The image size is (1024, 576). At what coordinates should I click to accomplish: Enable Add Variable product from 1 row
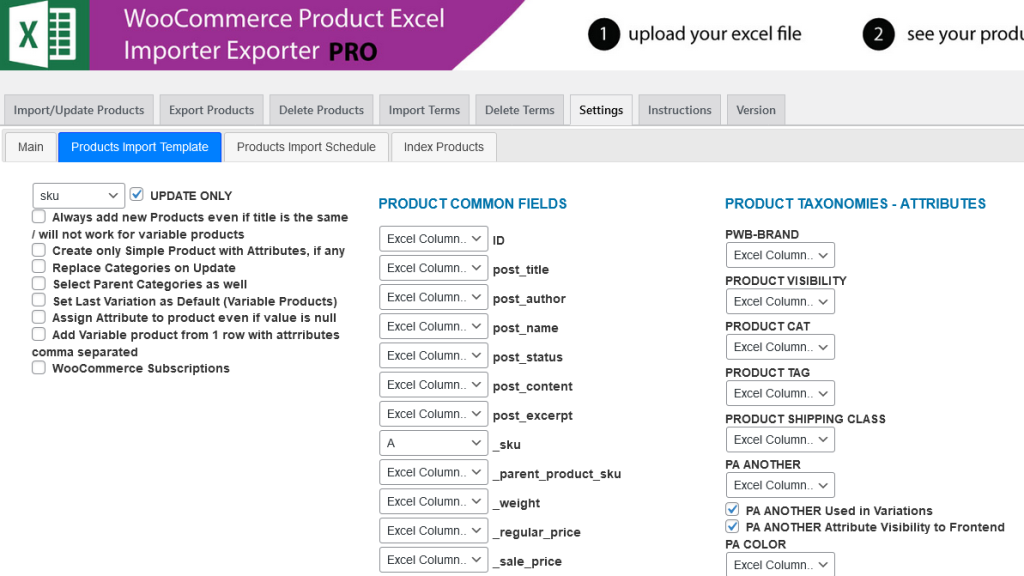[39, 334]
